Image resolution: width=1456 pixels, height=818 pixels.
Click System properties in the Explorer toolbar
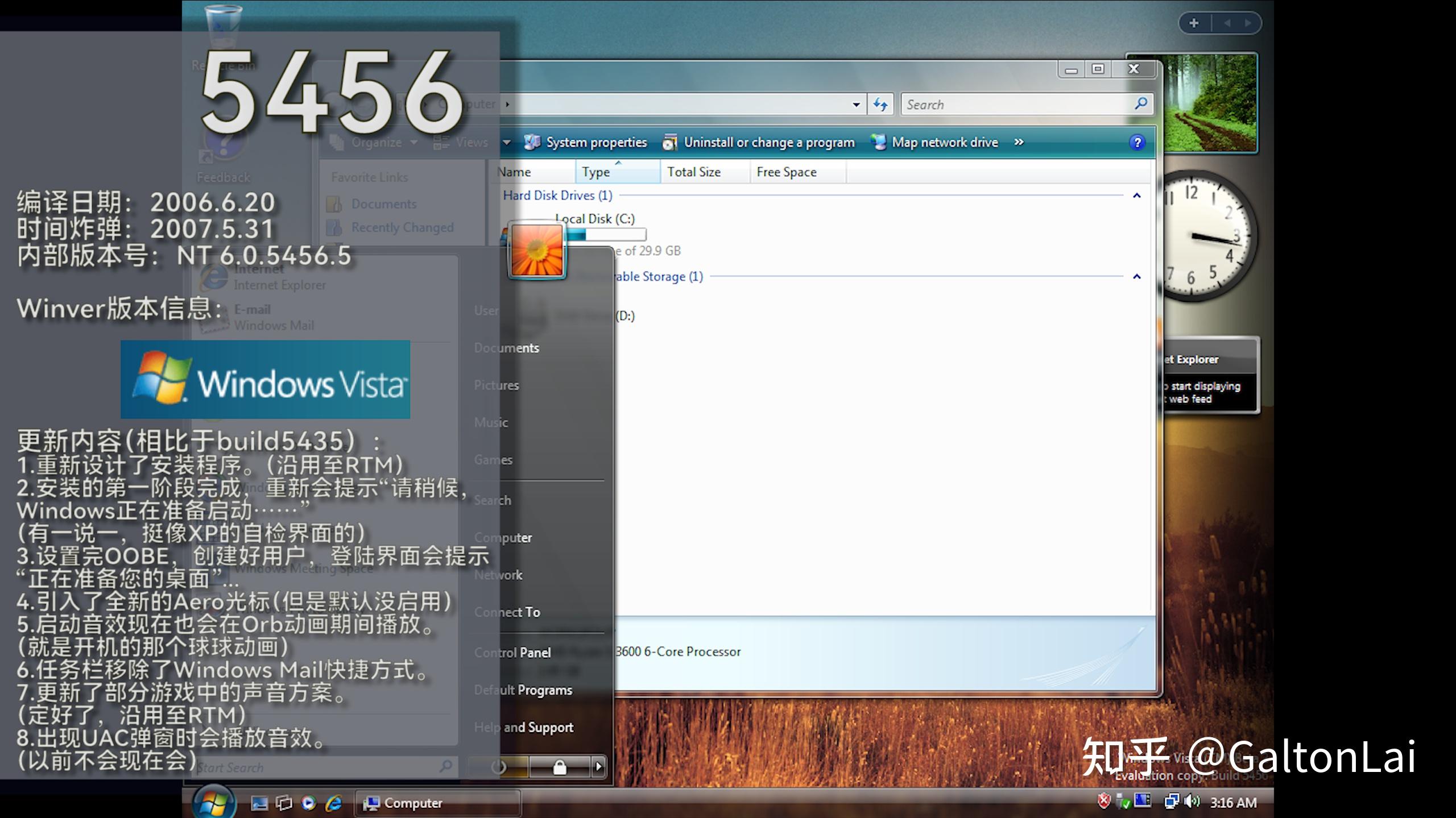point(586,142)
